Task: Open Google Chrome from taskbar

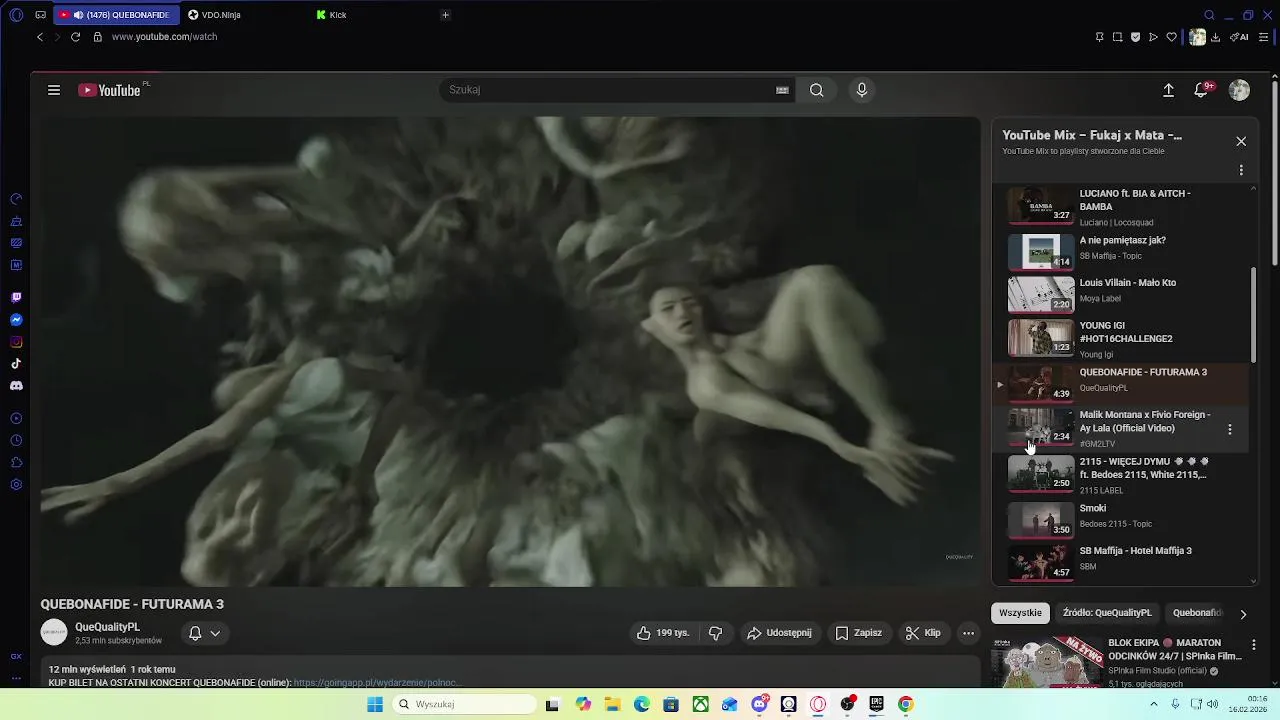Action: coord(905,704)
